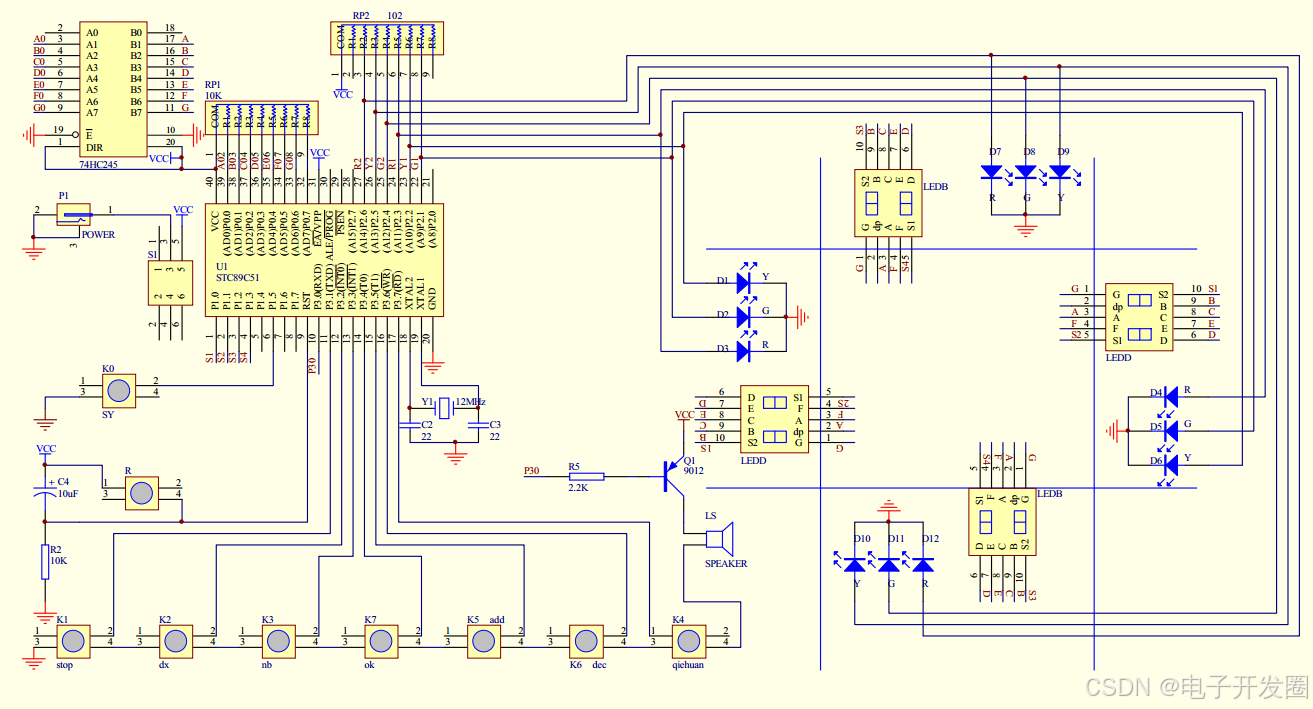Click the STC89C51 microcontroller label
This screenshot has width=1313, height=709.
pos(238,278)
